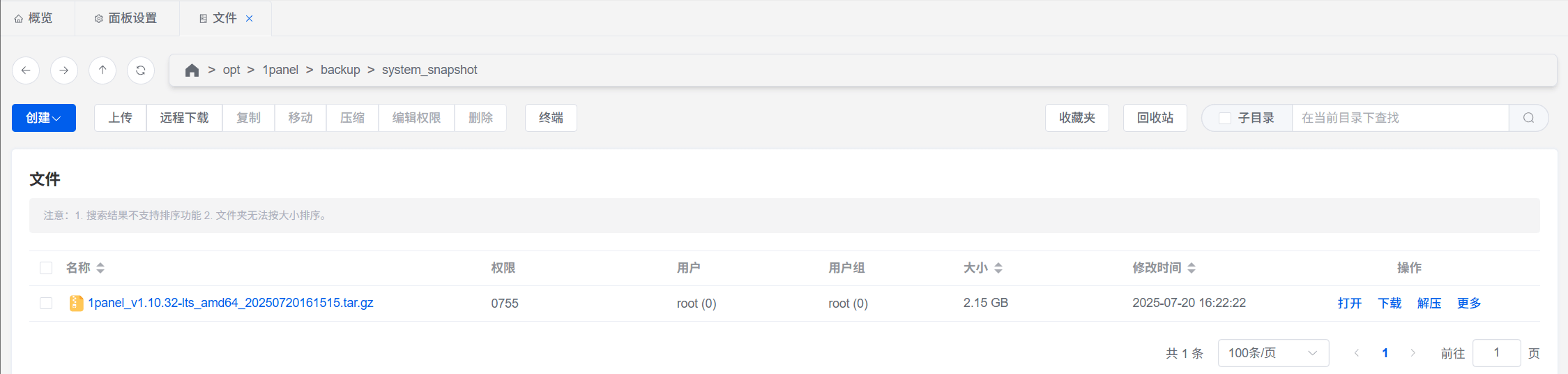Expand the 更多 actions for the file
1568x374 pixels.
point(1468,304)
